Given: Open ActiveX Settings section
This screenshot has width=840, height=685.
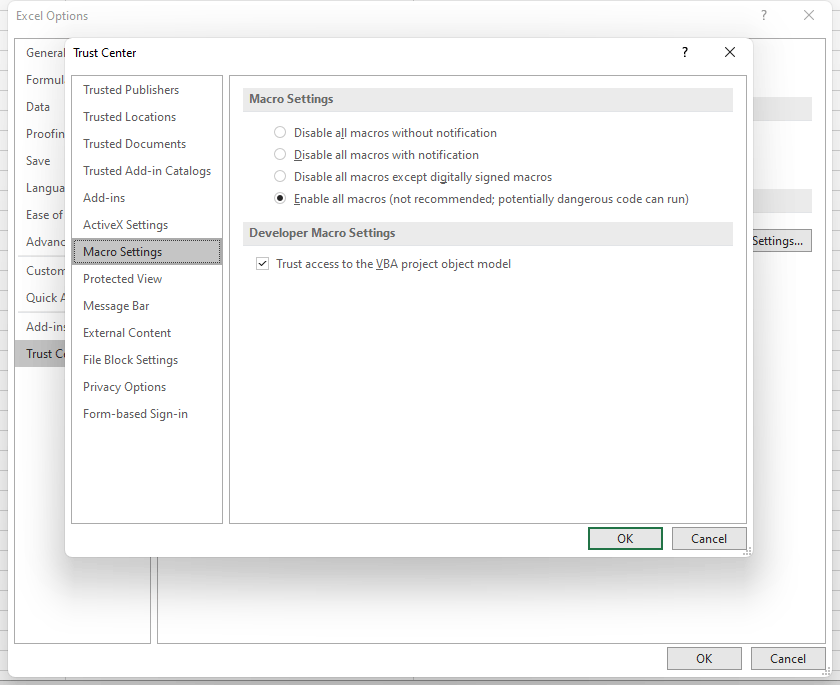Looking at the screenshot, I should tap(147, 225).
